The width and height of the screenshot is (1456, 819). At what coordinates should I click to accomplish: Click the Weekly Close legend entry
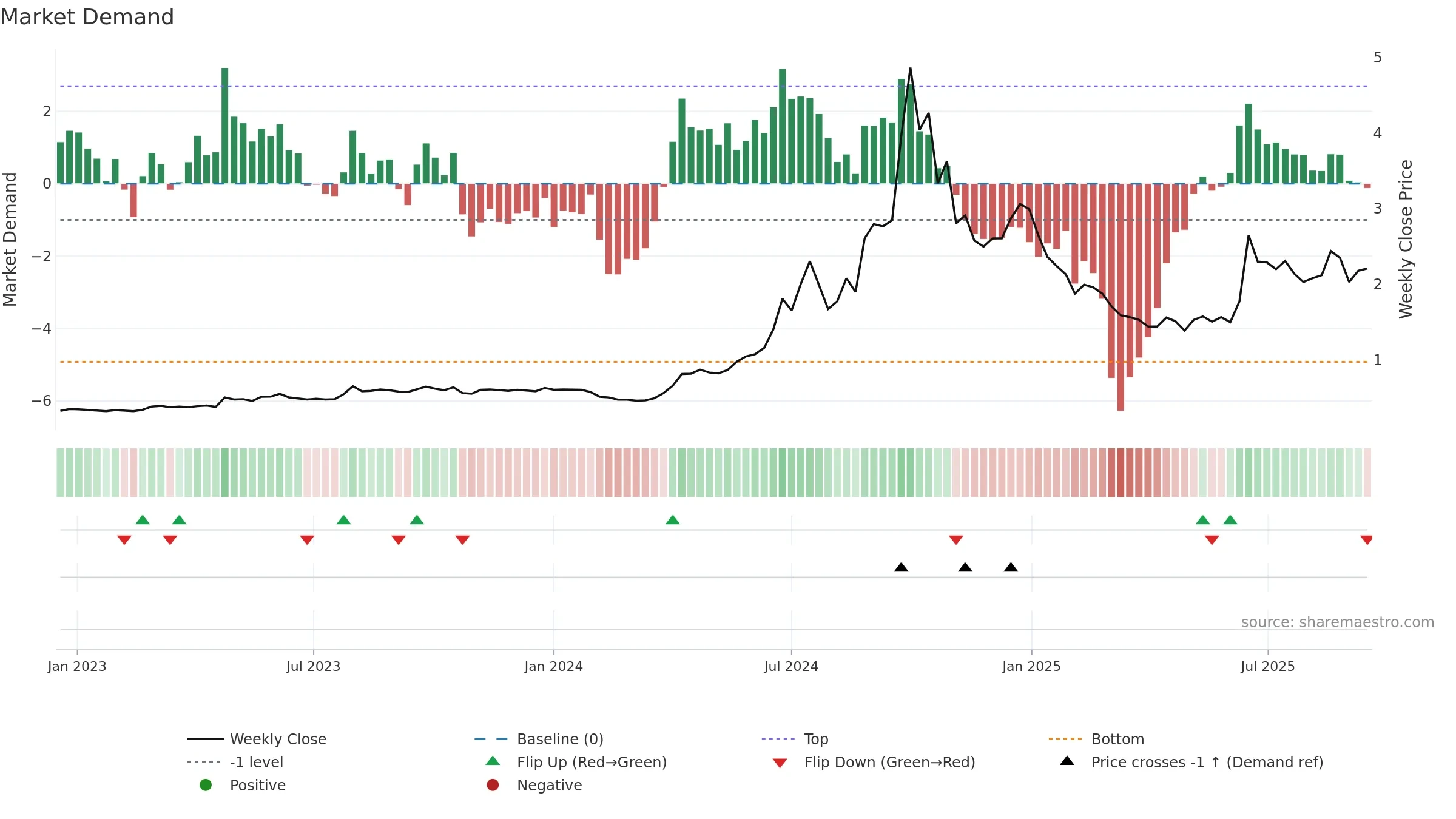coord(257,739)
